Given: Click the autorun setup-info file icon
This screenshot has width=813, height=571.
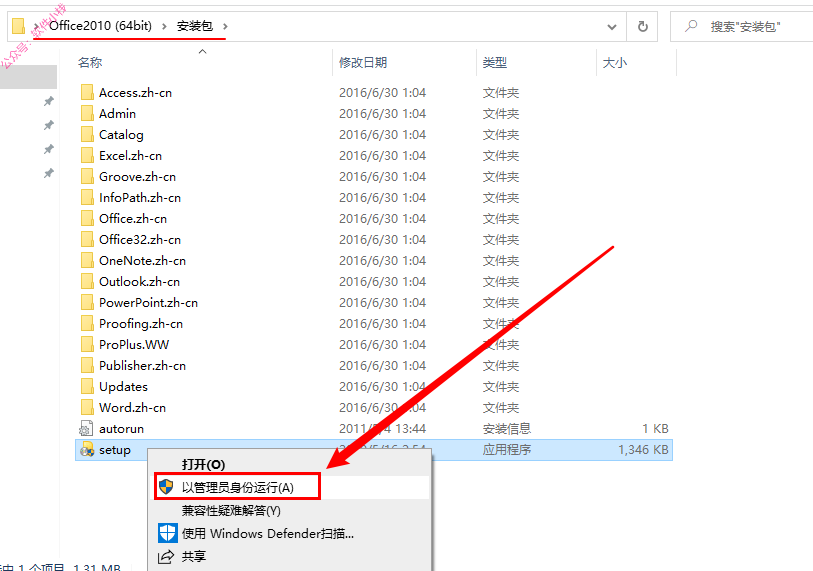Looking at the screenshot, I should [86, 428].
